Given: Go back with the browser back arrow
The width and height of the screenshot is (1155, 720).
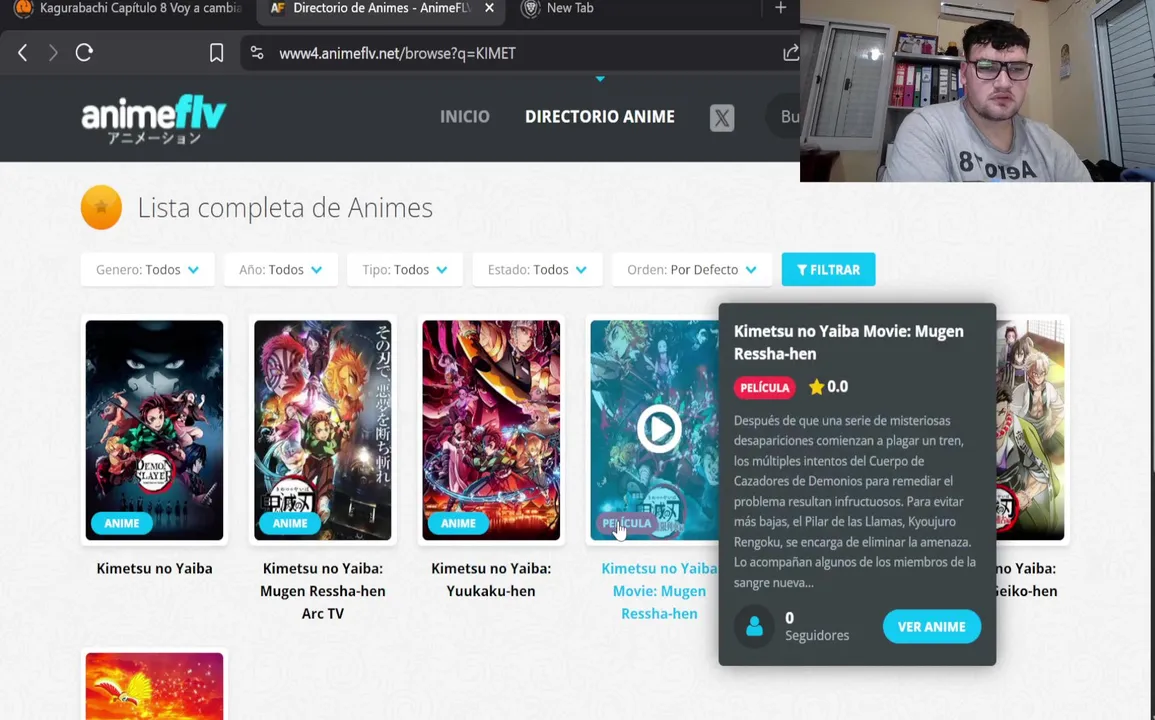Looking at the screenshot, I should (23, 53).
